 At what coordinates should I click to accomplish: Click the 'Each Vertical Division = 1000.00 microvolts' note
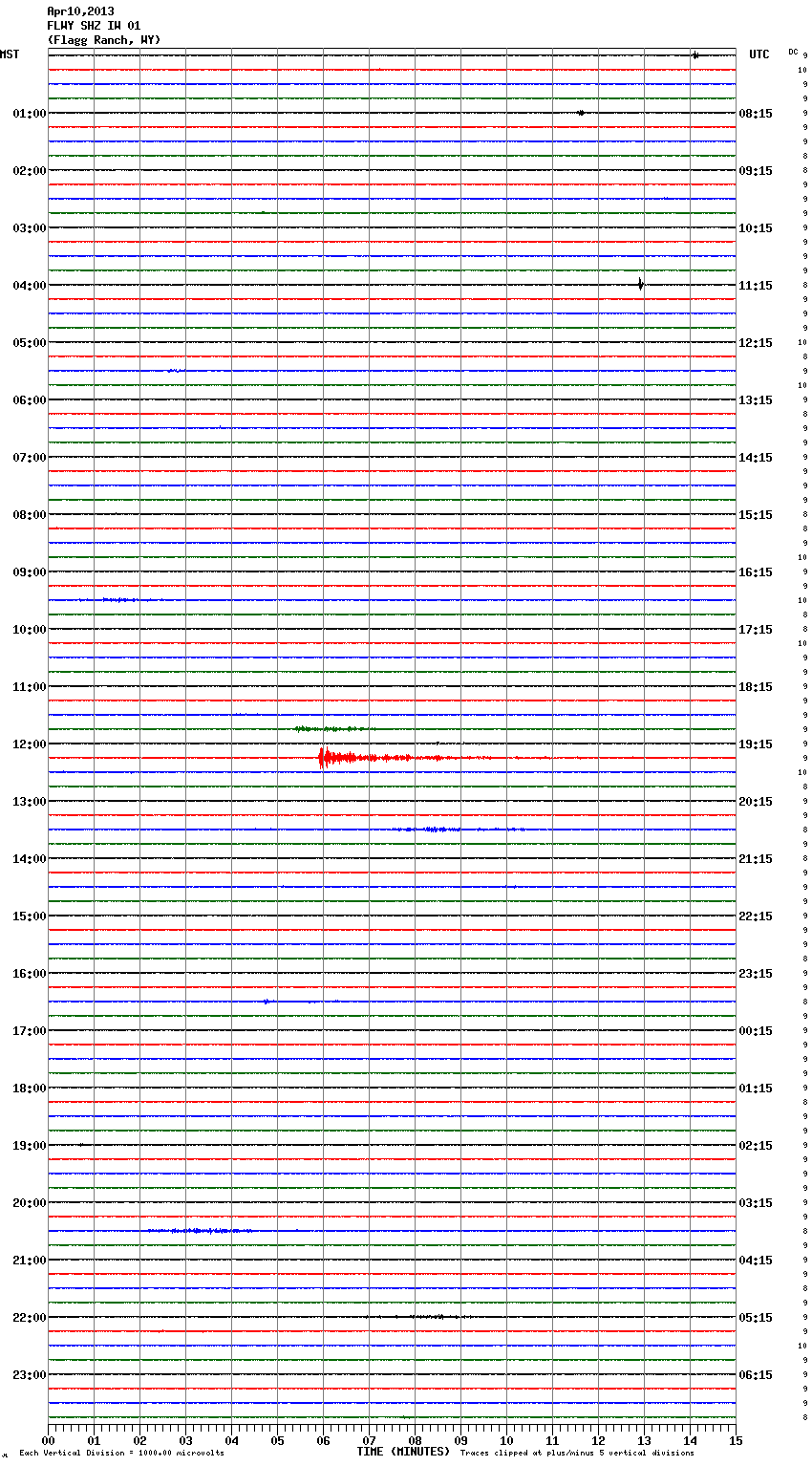[x=121, y=1454]
